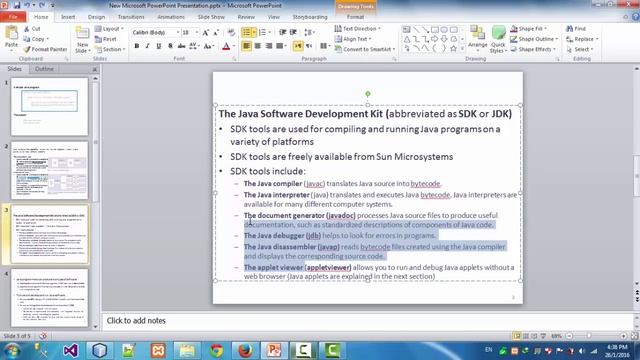The image size is (640, 360).
Task: Toggle Align Text Right
Action: pyautogui.click(x=269, y=46)
